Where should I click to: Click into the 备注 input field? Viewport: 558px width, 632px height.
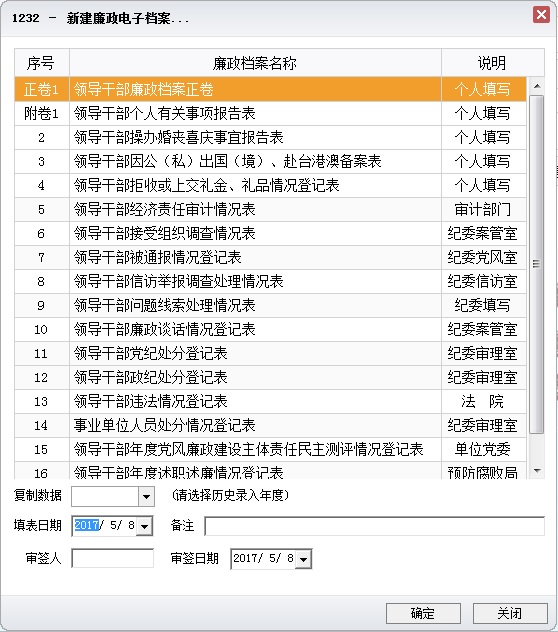pos(375,526)
